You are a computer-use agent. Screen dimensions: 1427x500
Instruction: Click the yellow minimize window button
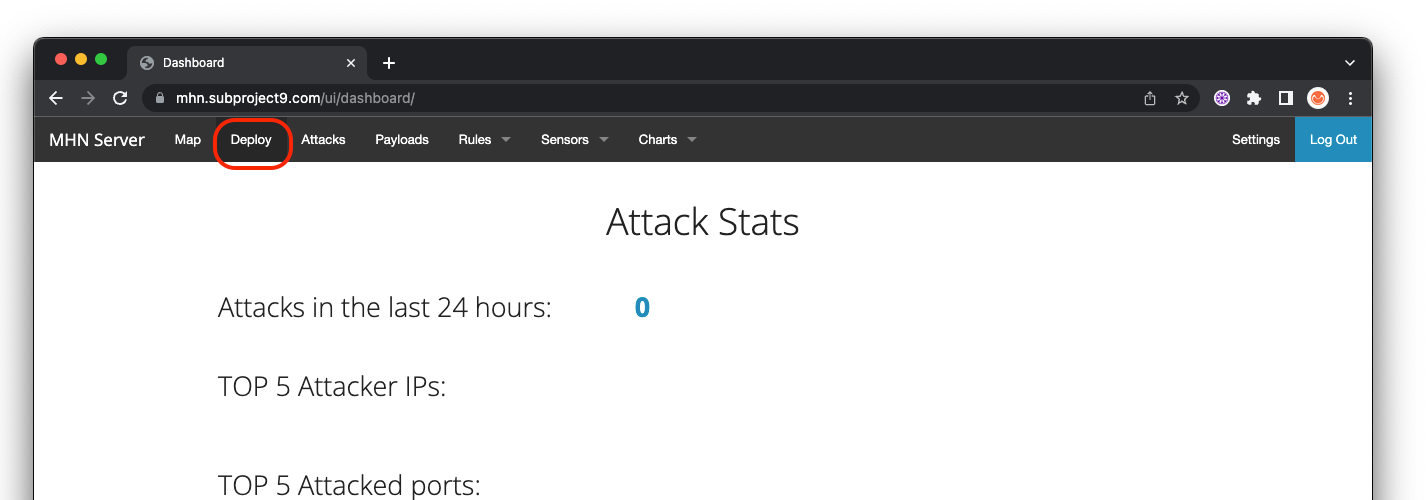[x=81, y=60]
